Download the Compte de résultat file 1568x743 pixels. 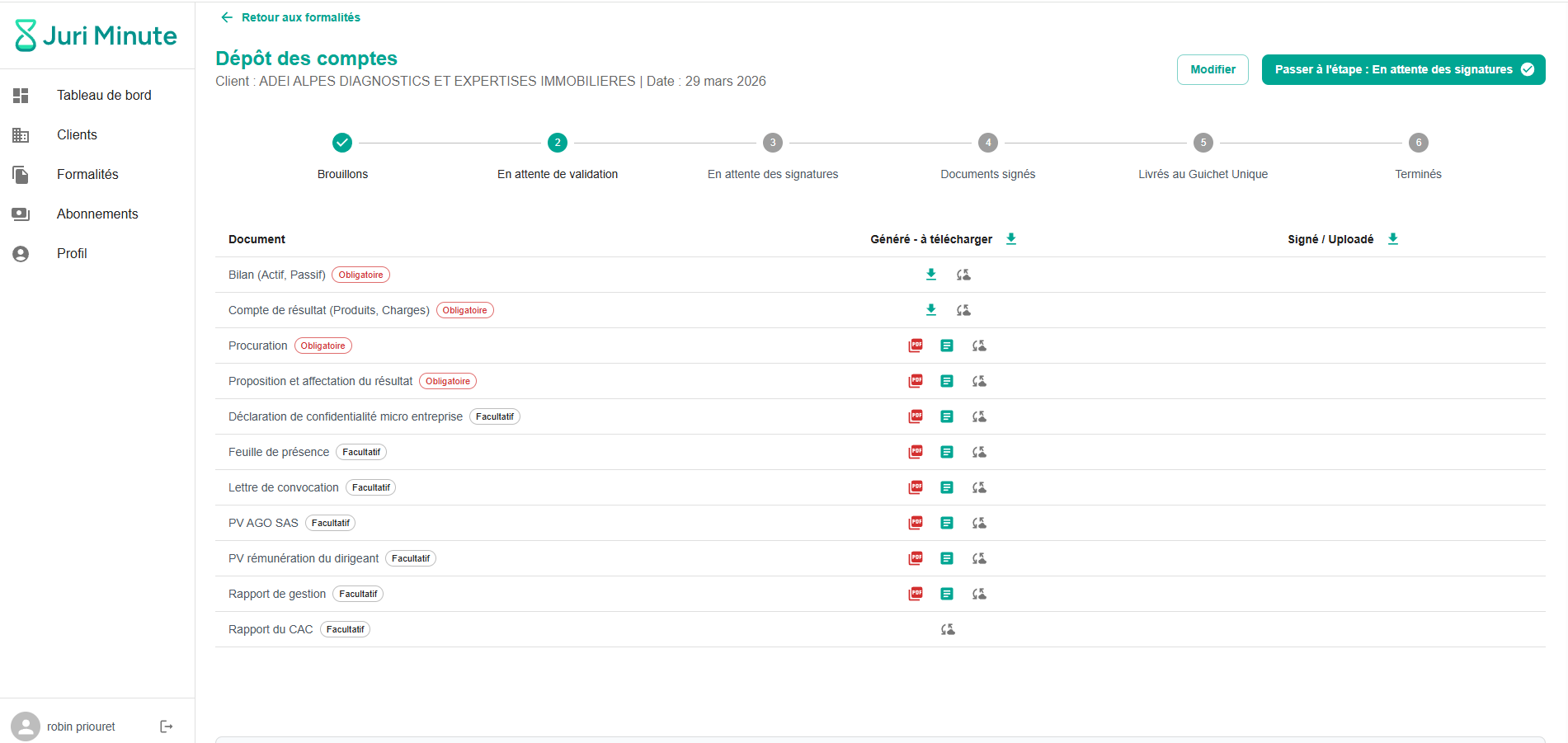click(x=930, y=310)
